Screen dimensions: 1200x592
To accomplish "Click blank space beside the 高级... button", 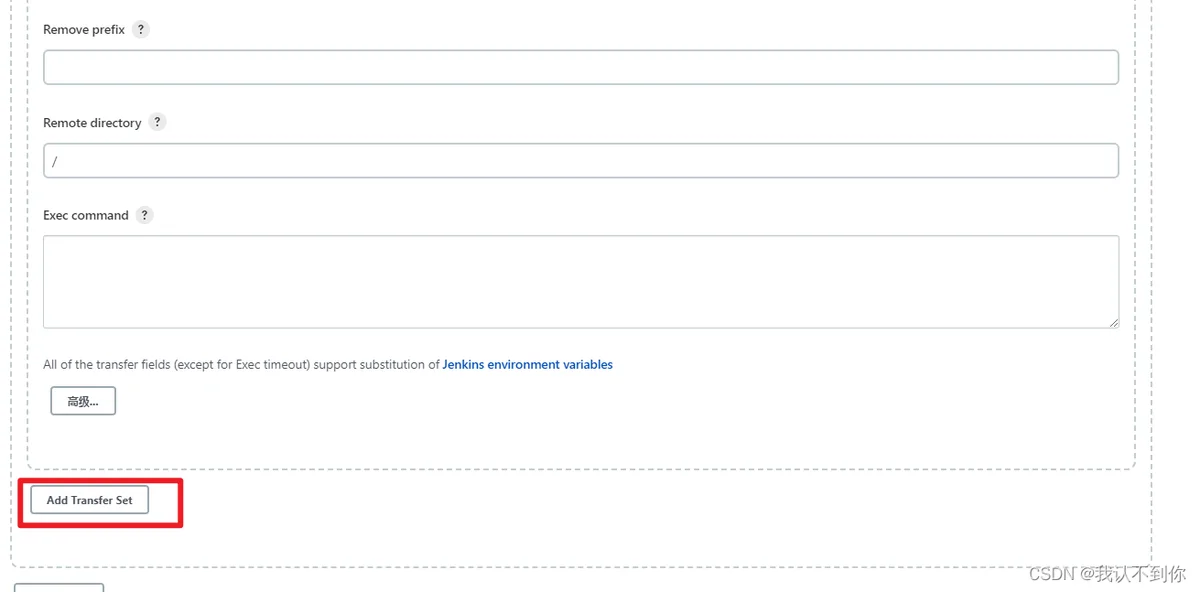I will click(x=400, y=401).
